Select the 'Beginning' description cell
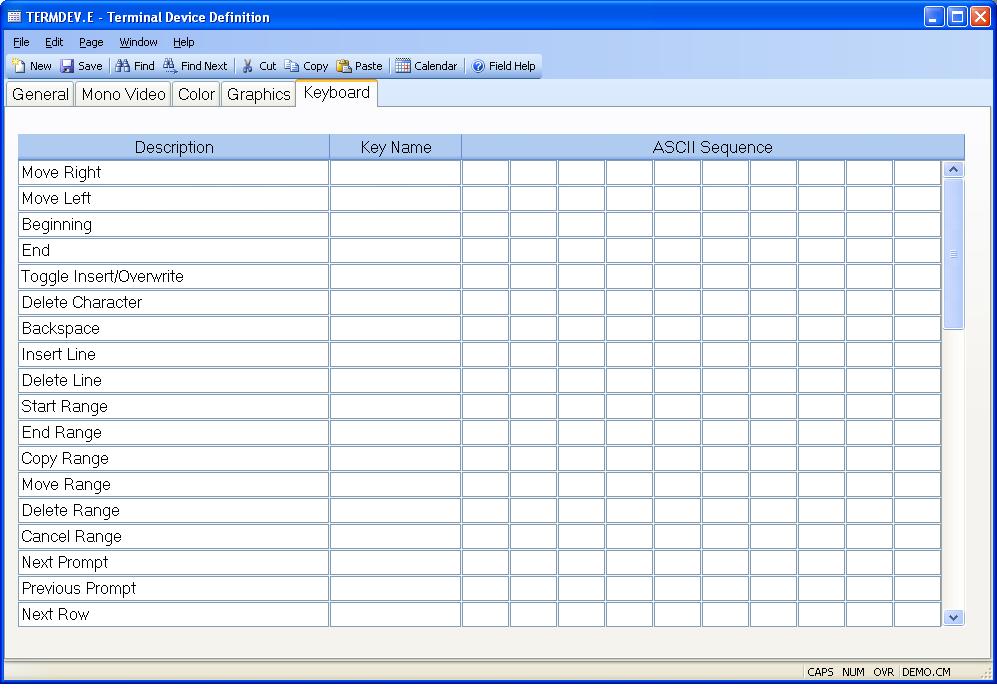 tap(174, 225)
